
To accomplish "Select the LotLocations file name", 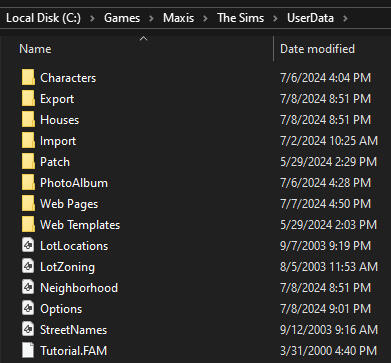I will click(x=74, y=246).
